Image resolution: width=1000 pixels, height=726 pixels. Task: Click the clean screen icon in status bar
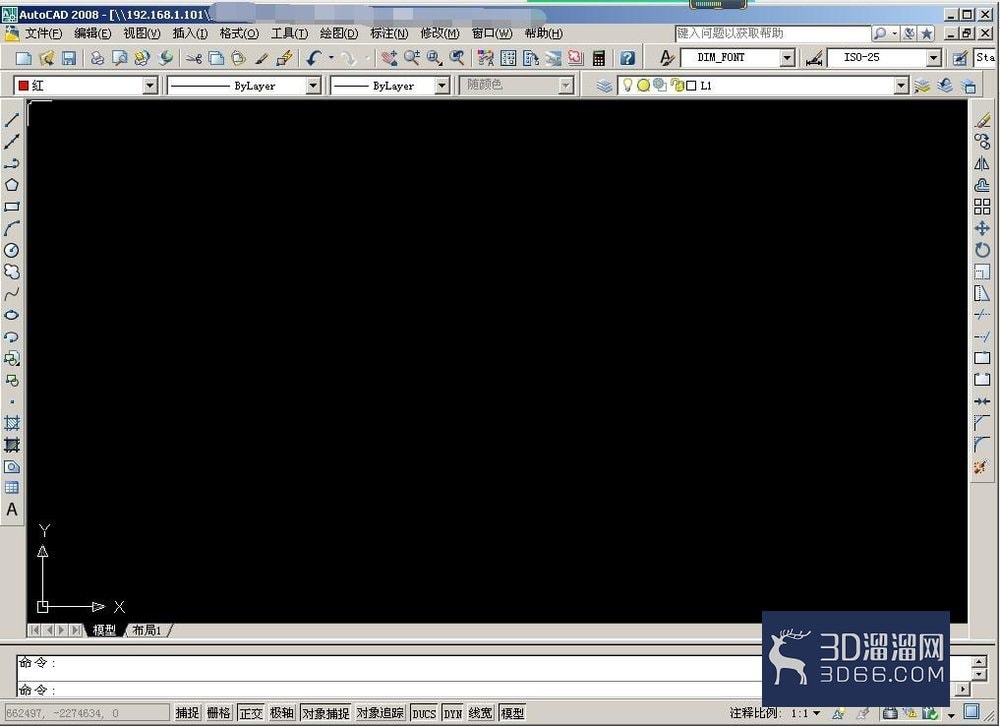click(971, 711)
